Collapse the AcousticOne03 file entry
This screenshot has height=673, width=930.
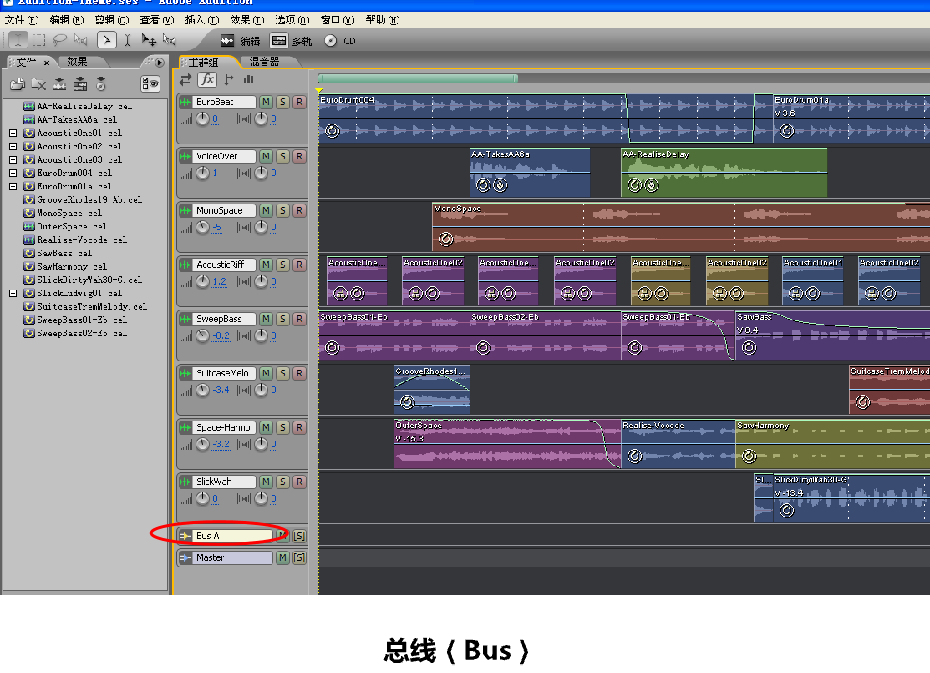click(x=13, y=160)
